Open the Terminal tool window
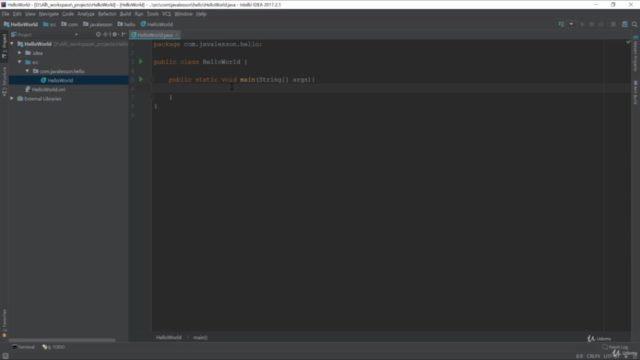Image resolution: width=640 pixels, height=360 pixels. (23, 347)
